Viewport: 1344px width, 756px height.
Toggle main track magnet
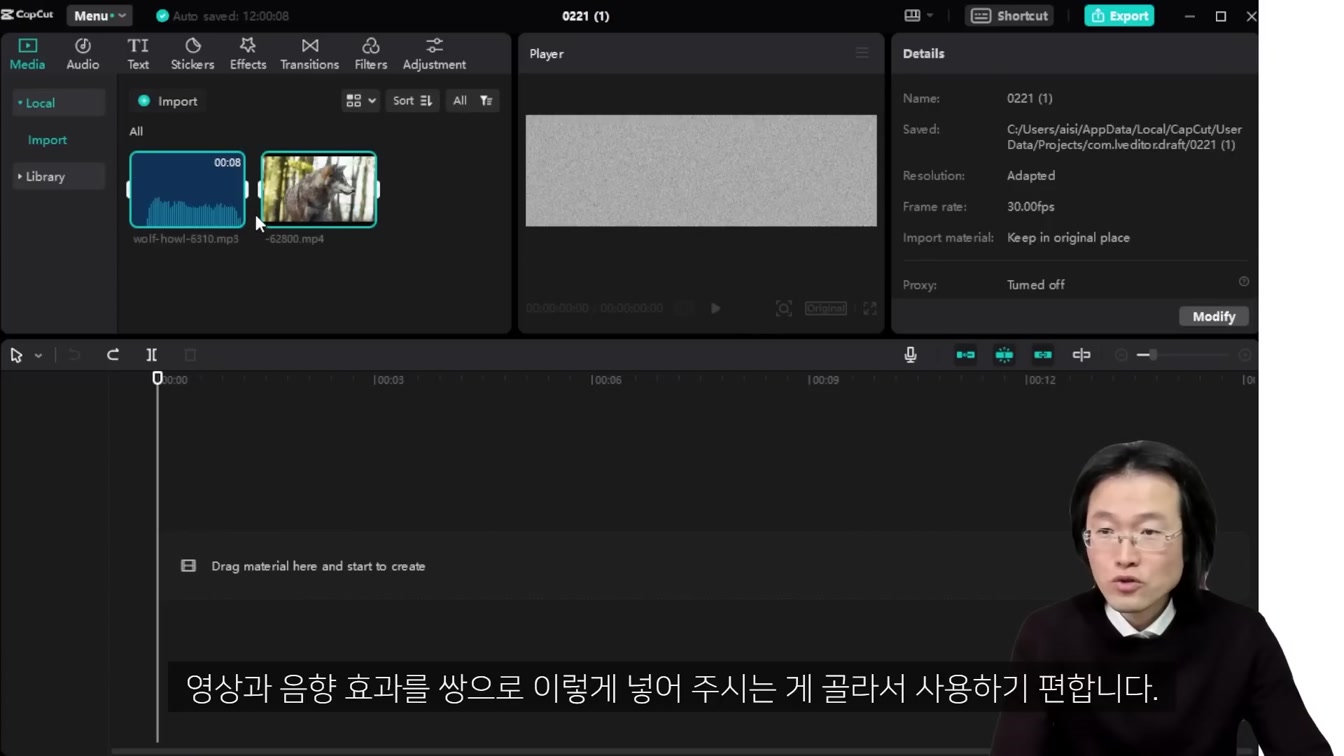pyautogui.click(x=966, y=355)
